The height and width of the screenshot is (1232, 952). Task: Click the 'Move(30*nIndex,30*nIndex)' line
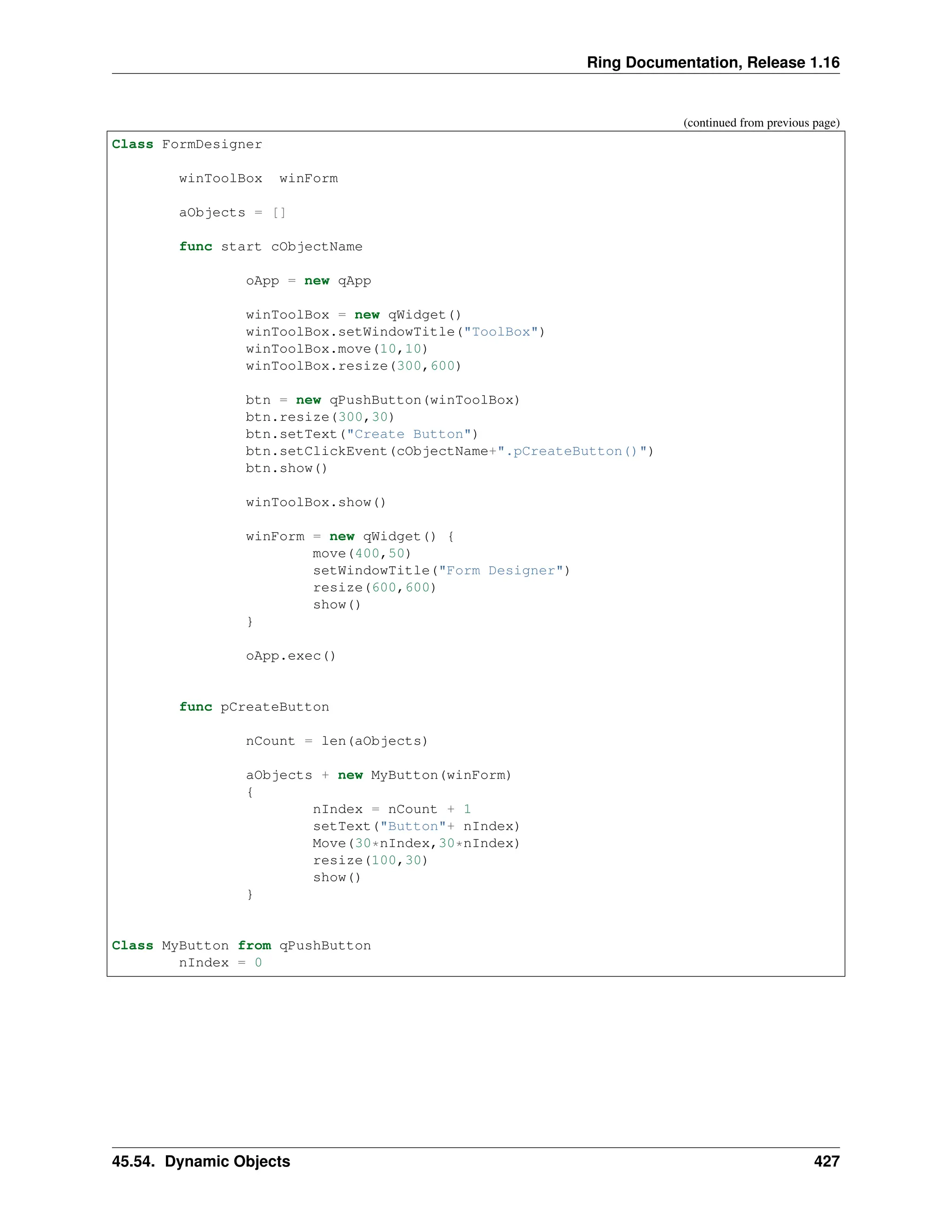coord(416,843)
